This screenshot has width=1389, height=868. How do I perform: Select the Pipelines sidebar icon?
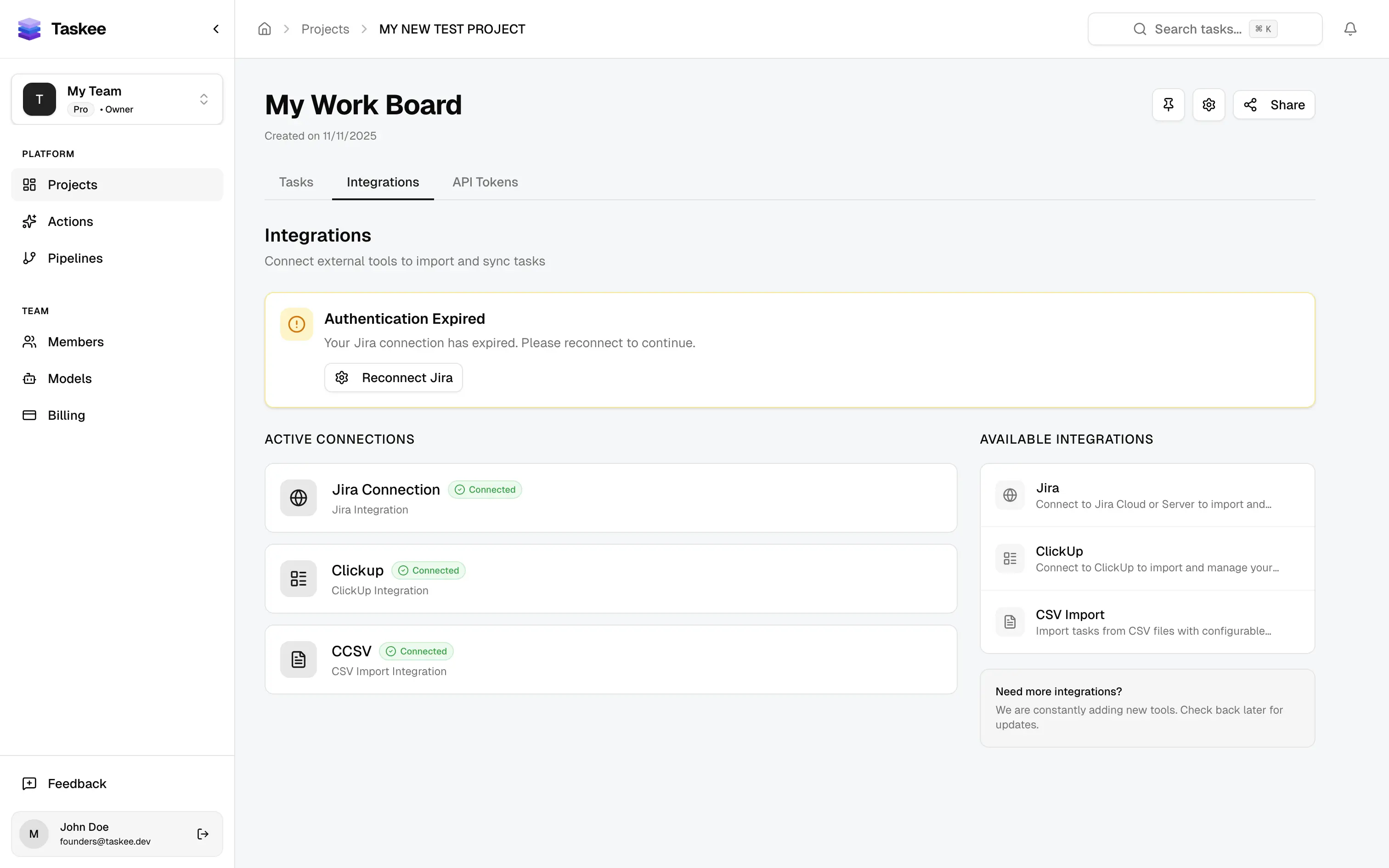30,258
